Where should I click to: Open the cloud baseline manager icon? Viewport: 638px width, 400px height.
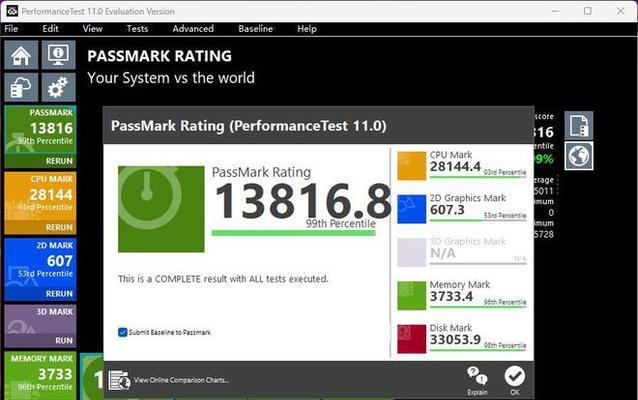tap(21, 87)
